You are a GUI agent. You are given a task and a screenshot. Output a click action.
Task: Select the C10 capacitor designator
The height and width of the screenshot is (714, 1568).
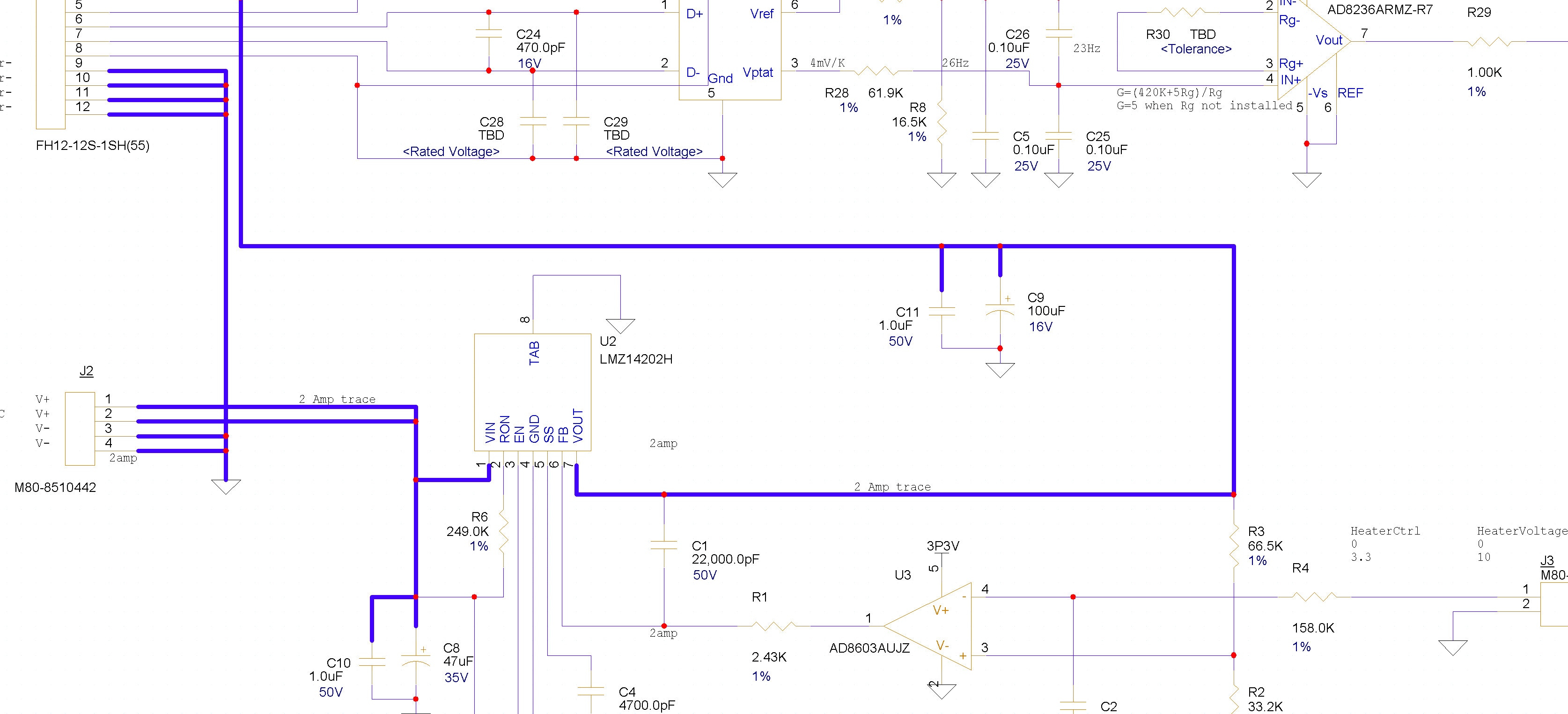[x=339, y=663]
